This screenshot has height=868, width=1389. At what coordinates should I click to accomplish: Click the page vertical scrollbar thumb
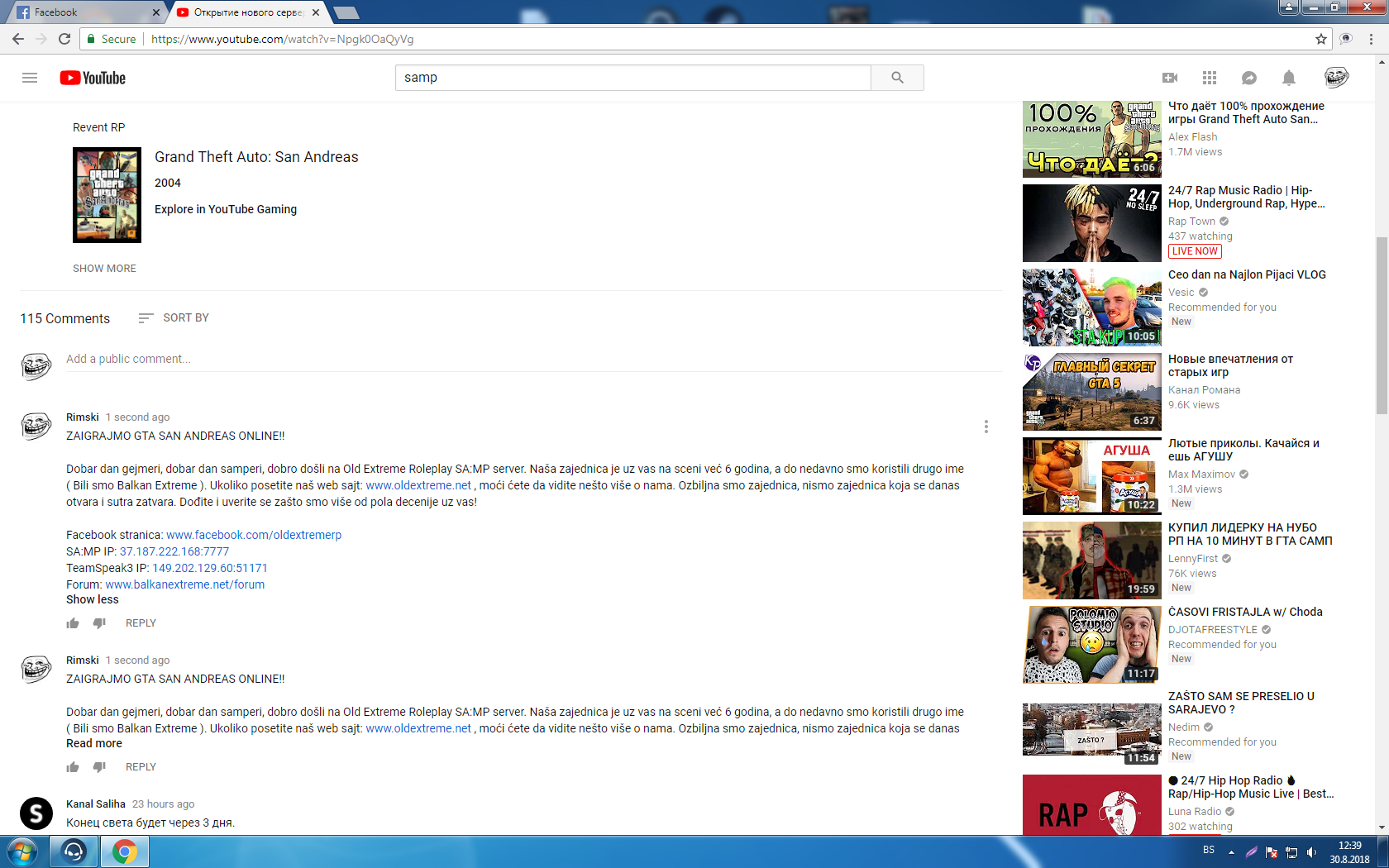1382,325
